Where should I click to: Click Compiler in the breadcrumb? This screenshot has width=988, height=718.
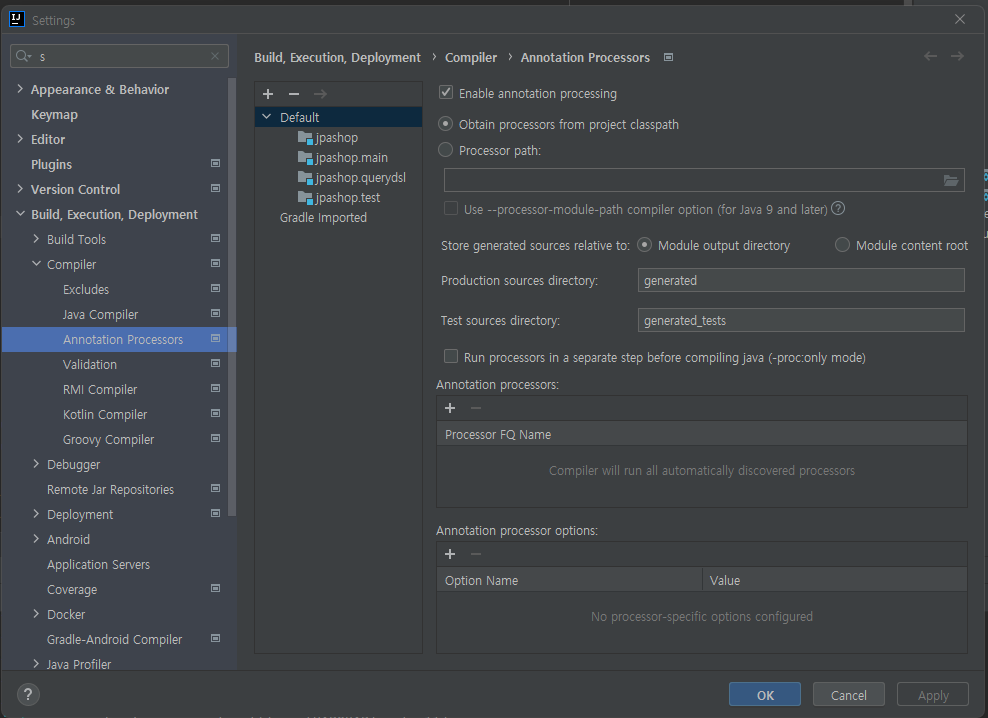click(471, 57)
